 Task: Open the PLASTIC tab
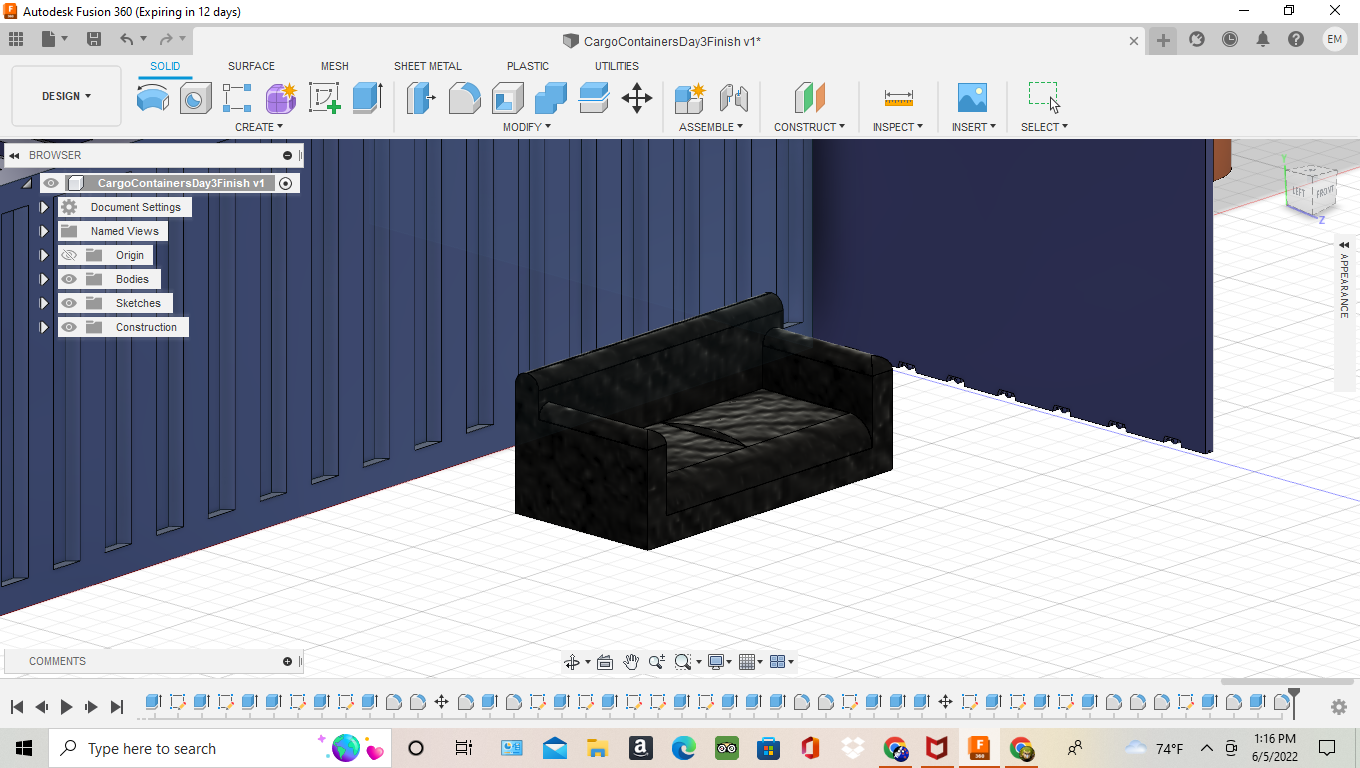click(528, 66)
